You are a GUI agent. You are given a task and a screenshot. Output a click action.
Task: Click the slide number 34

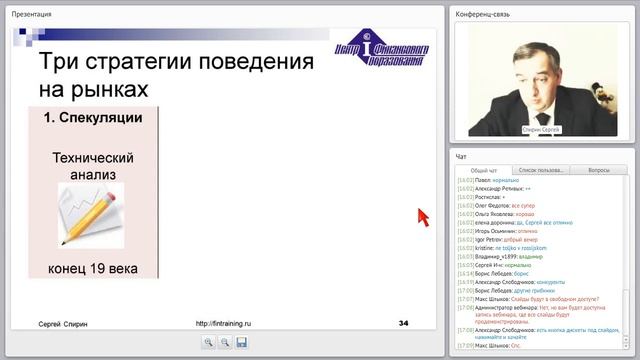(x=403, y=323)
